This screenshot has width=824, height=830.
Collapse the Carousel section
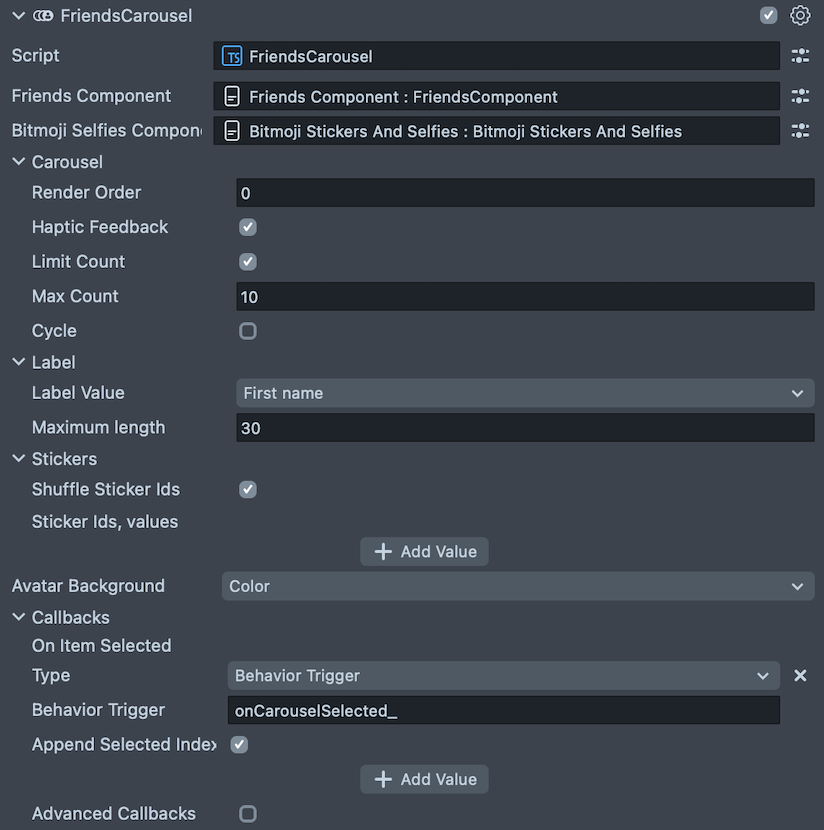19,162
